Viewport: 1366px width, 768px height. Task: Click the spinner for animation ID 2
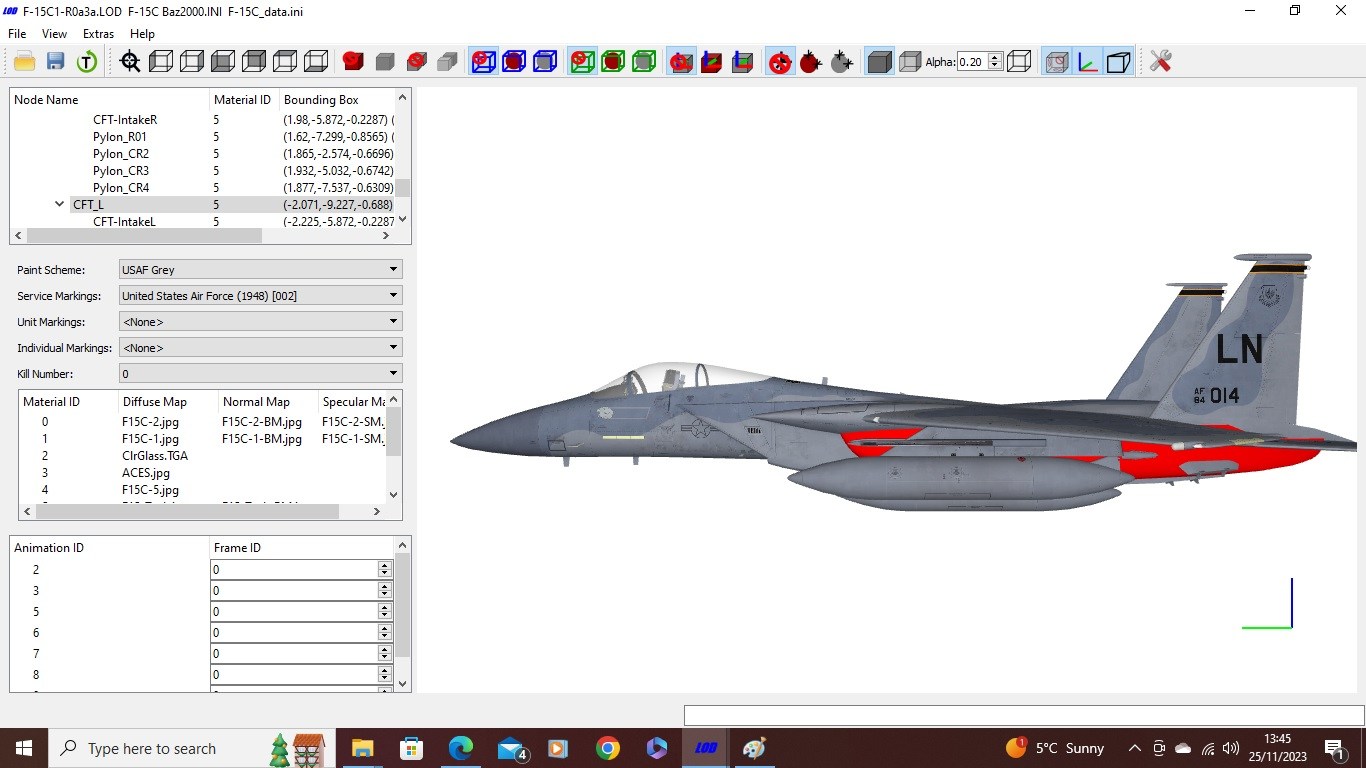[385, 569]
